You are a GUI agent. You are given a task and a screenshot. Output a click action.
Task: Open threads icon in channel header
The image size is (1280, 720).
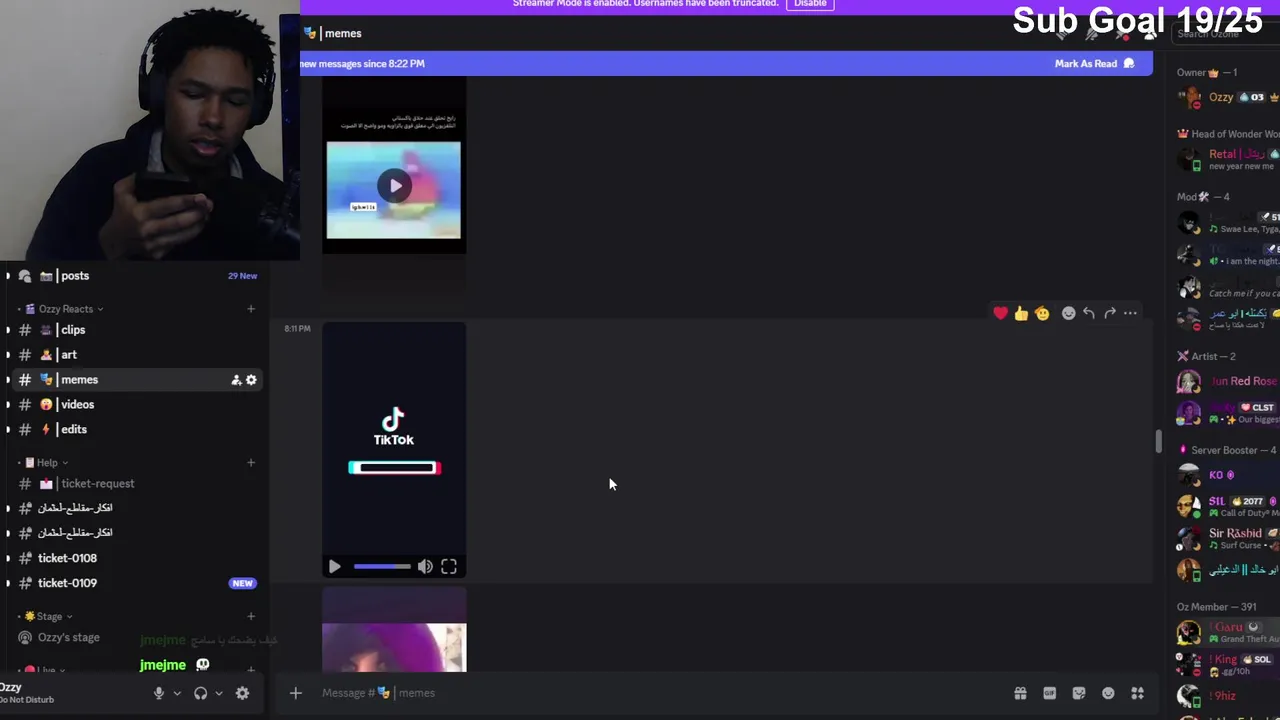[1063, 33]
